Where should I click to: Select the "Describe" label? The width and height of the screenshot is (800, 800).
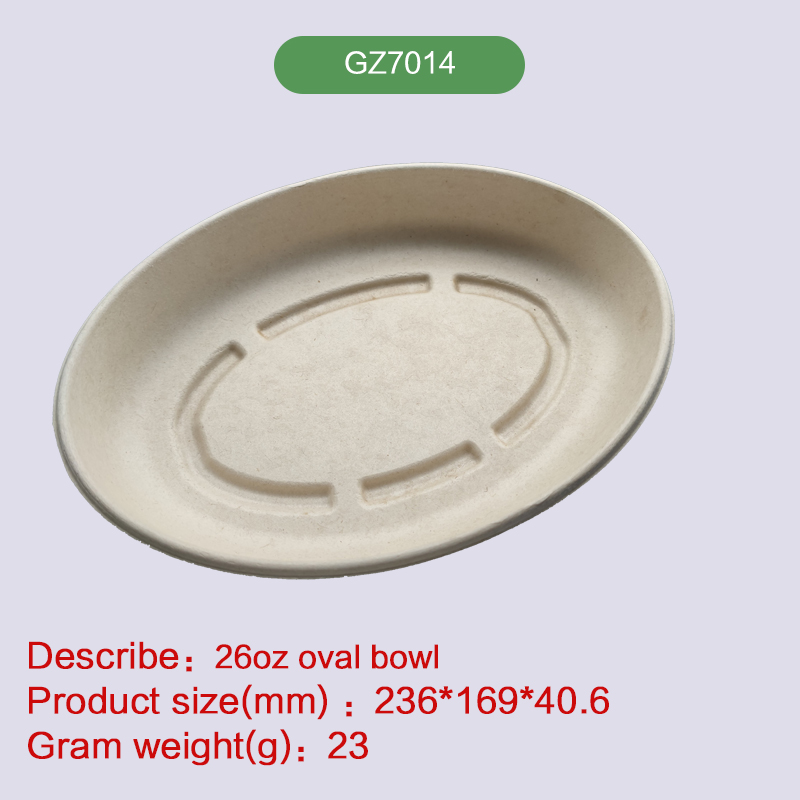point(103,656)
